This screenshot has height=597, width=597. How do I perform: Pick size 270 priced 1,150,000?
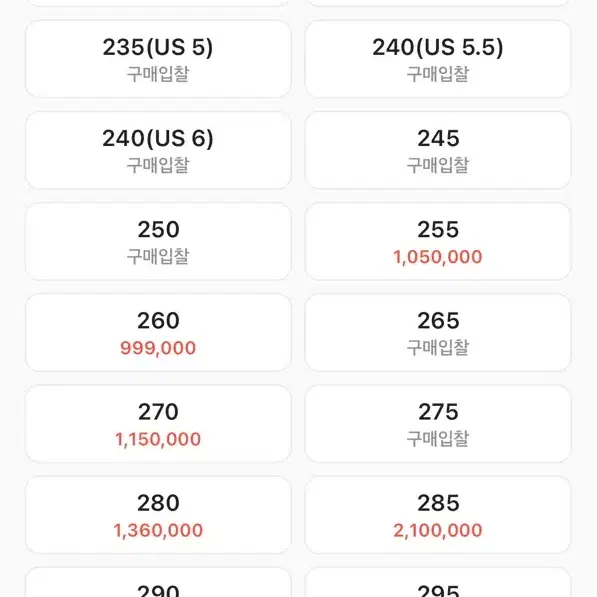158,424
